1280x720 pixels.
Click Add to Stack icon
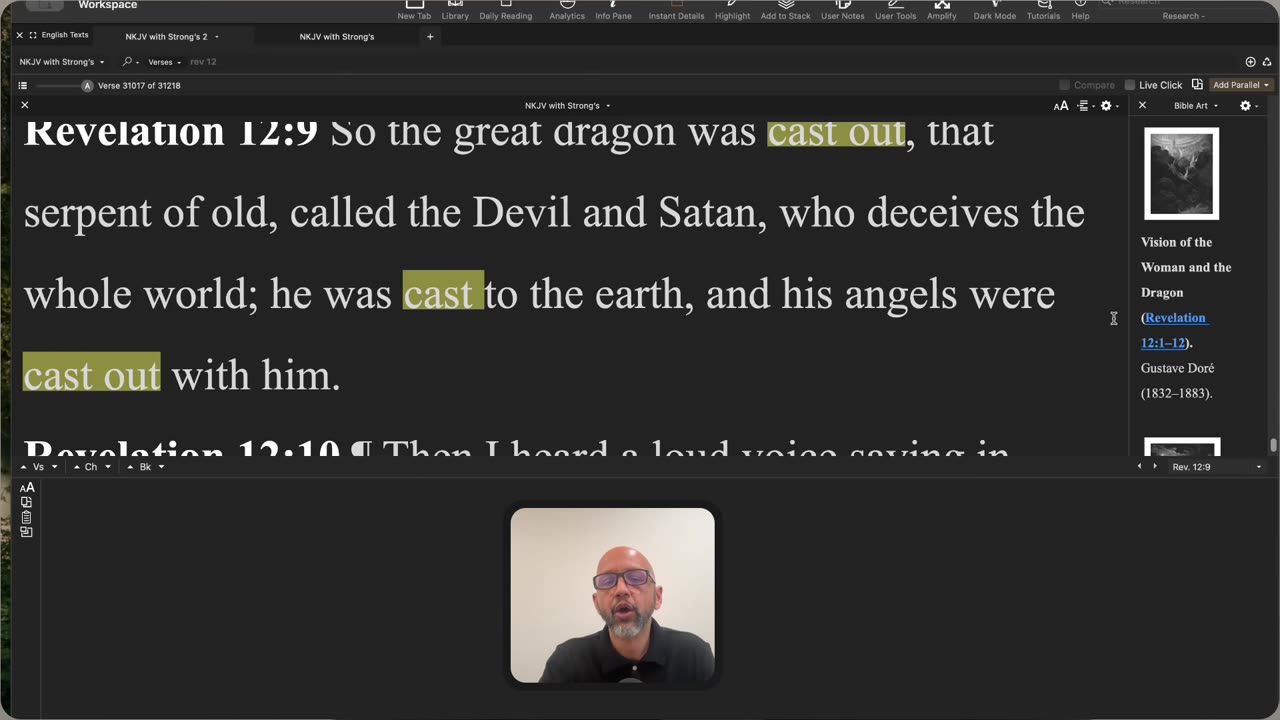(x=785, y=10)
